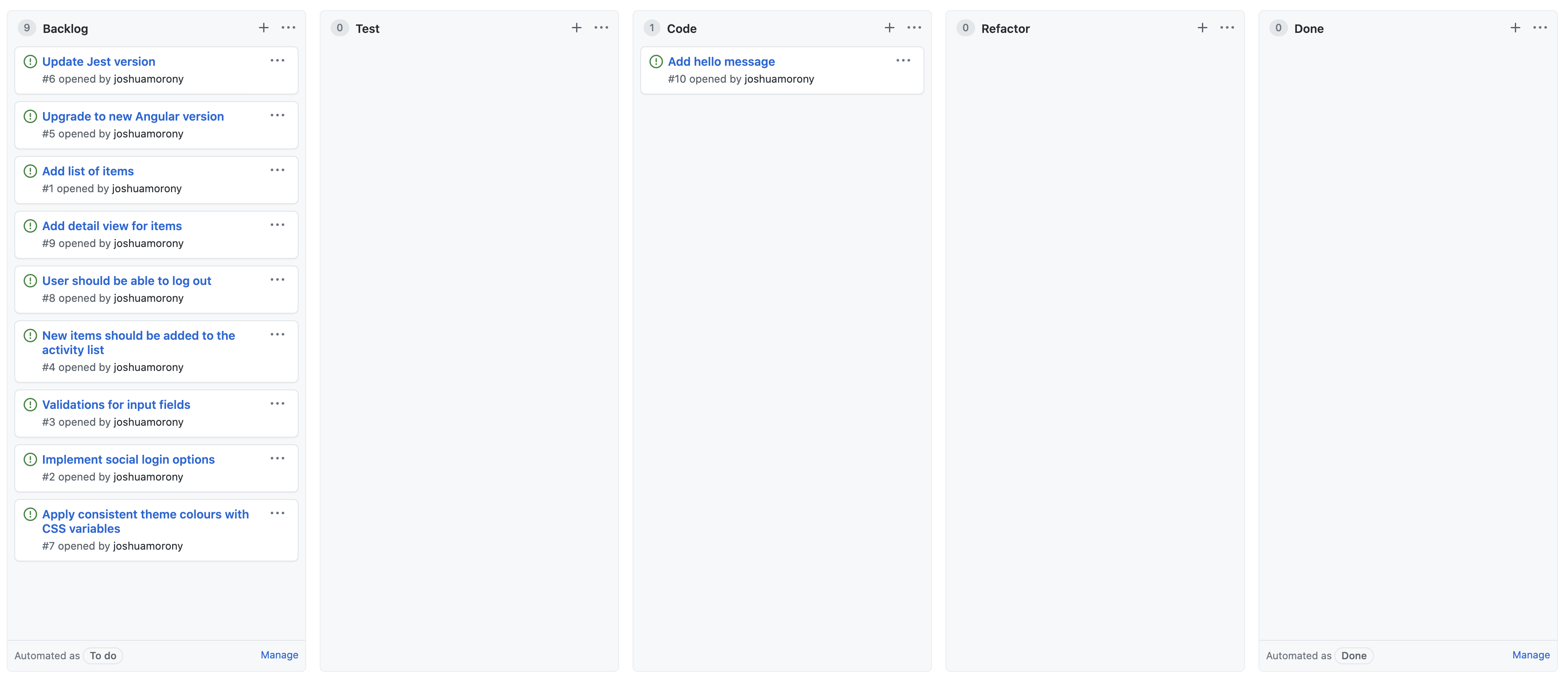
Task: Open the Add detail view for items issue
Action: 112,226
